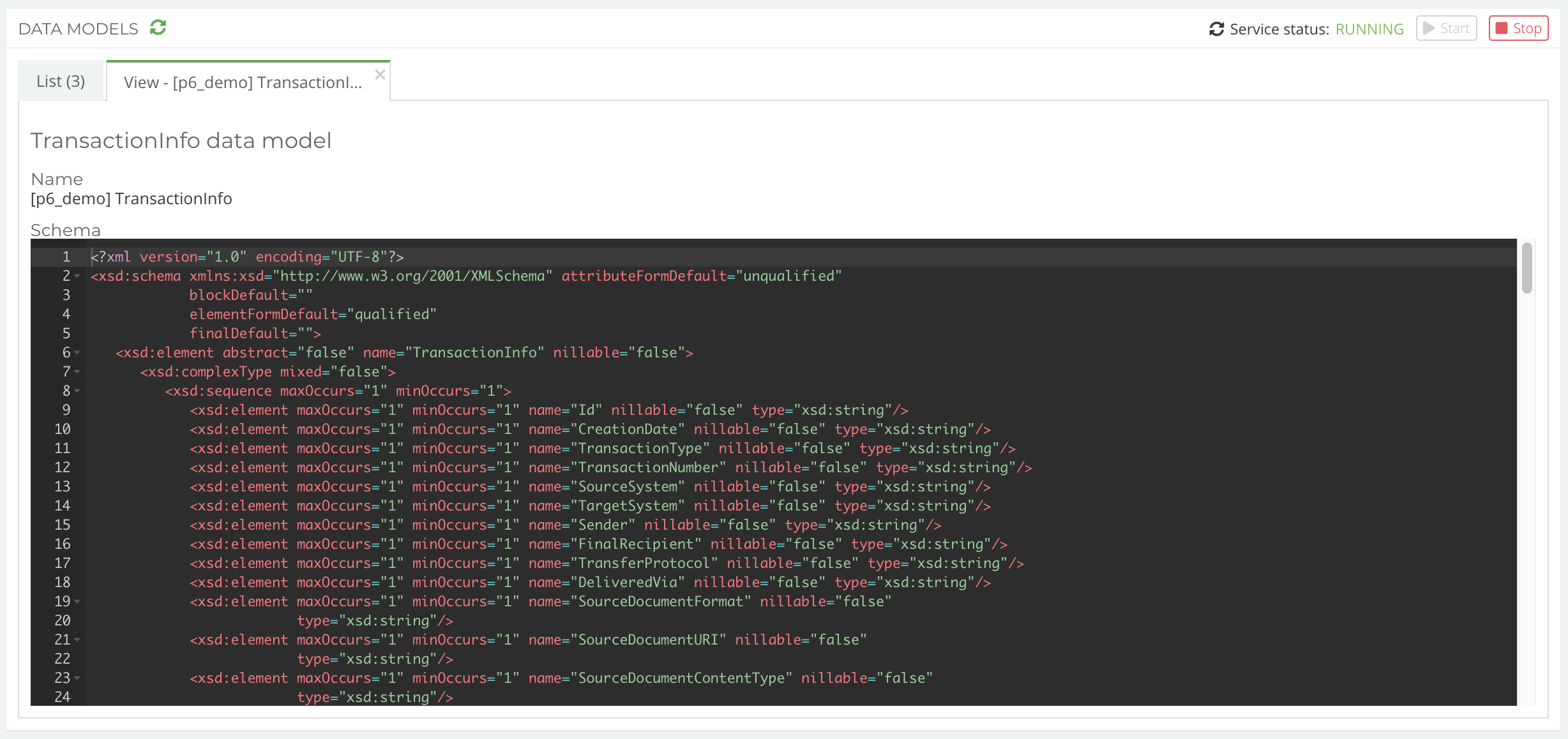Click the Start play triangle icon
This screenshot has height=739, width=1568.
[x=1429, y=28]
